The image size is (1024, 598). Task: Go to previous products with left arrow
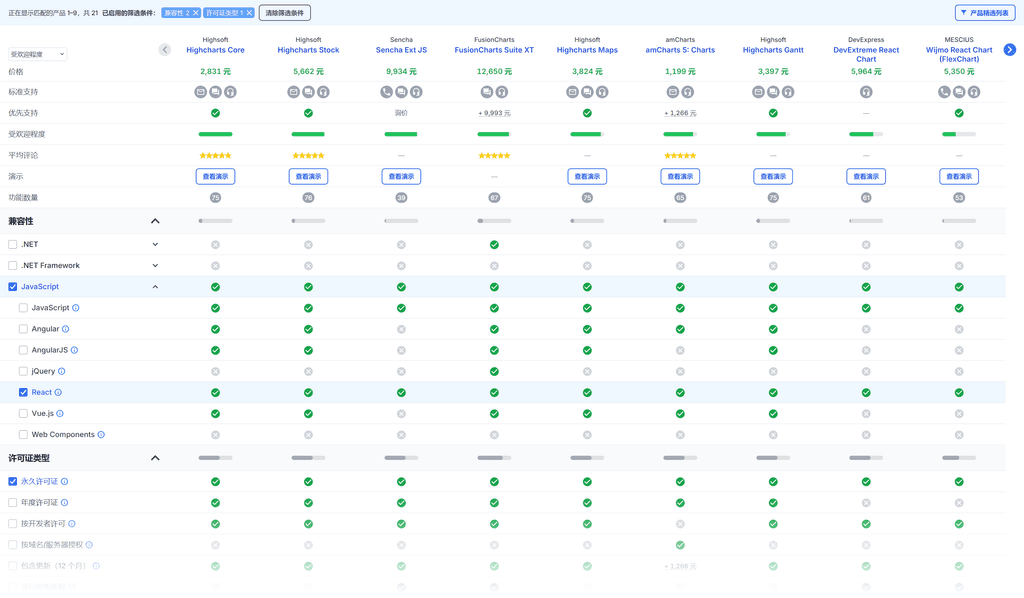click(x=165, y=50)
